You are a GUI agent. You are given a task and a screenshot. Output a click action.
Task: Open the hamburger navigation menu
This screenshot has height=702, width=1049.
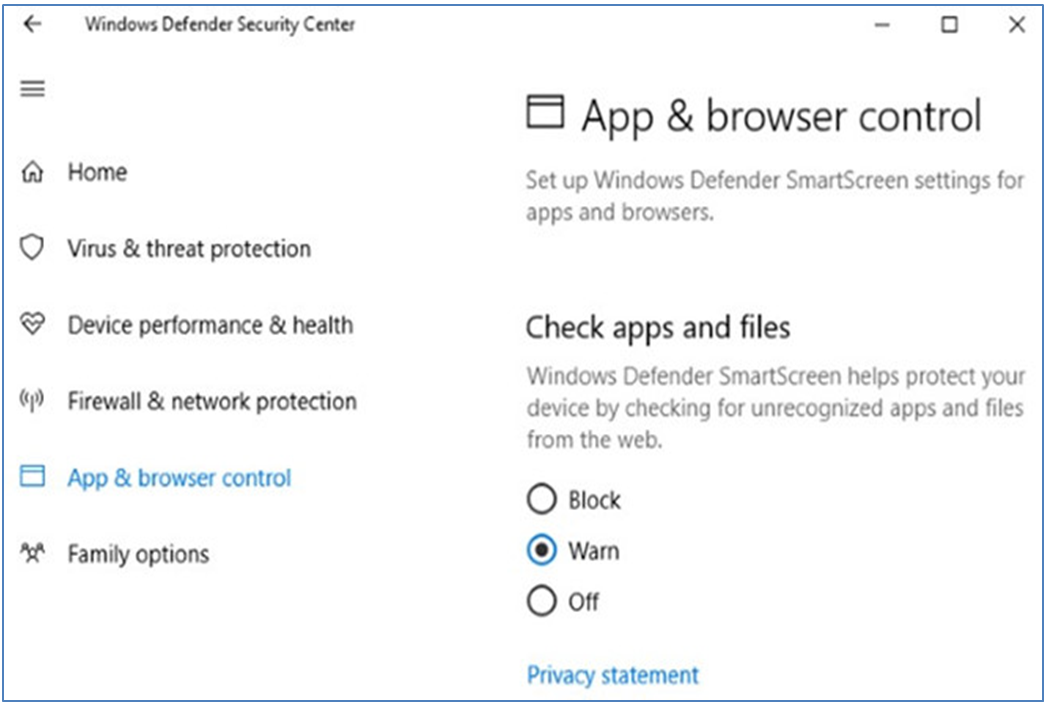[32, 88]
